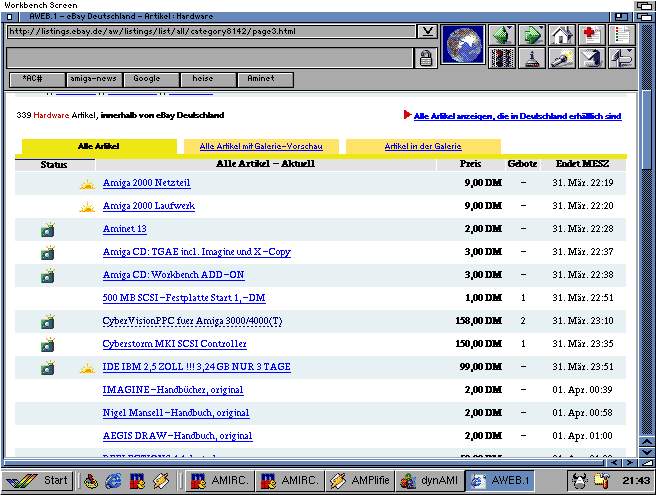
Task: Click the green forward arrow navigation icon
Action: tap(531, 35)
